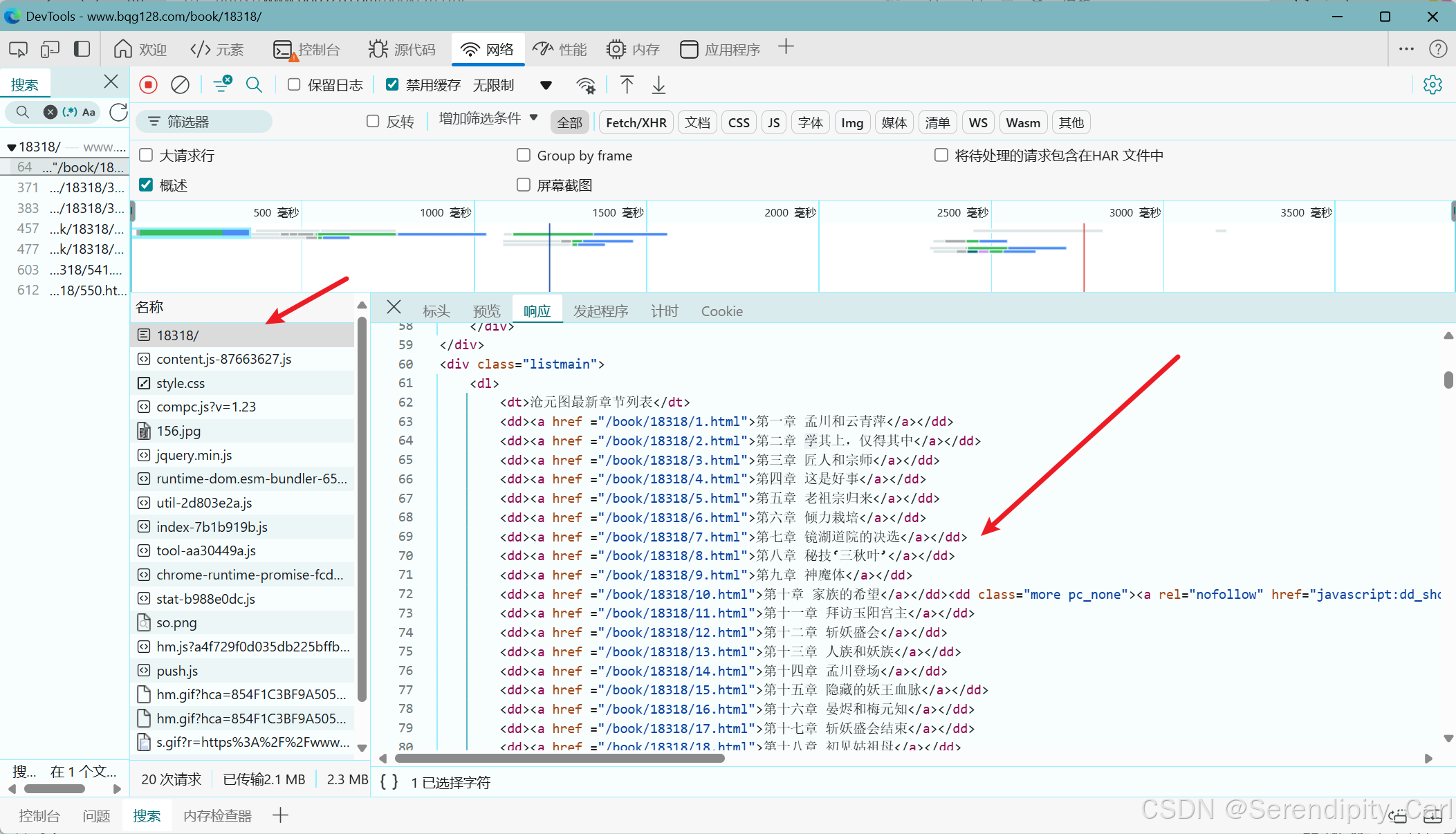Select style.css in the request list
The height and width of the screenshot is (834, 1456).
(181, 383)
